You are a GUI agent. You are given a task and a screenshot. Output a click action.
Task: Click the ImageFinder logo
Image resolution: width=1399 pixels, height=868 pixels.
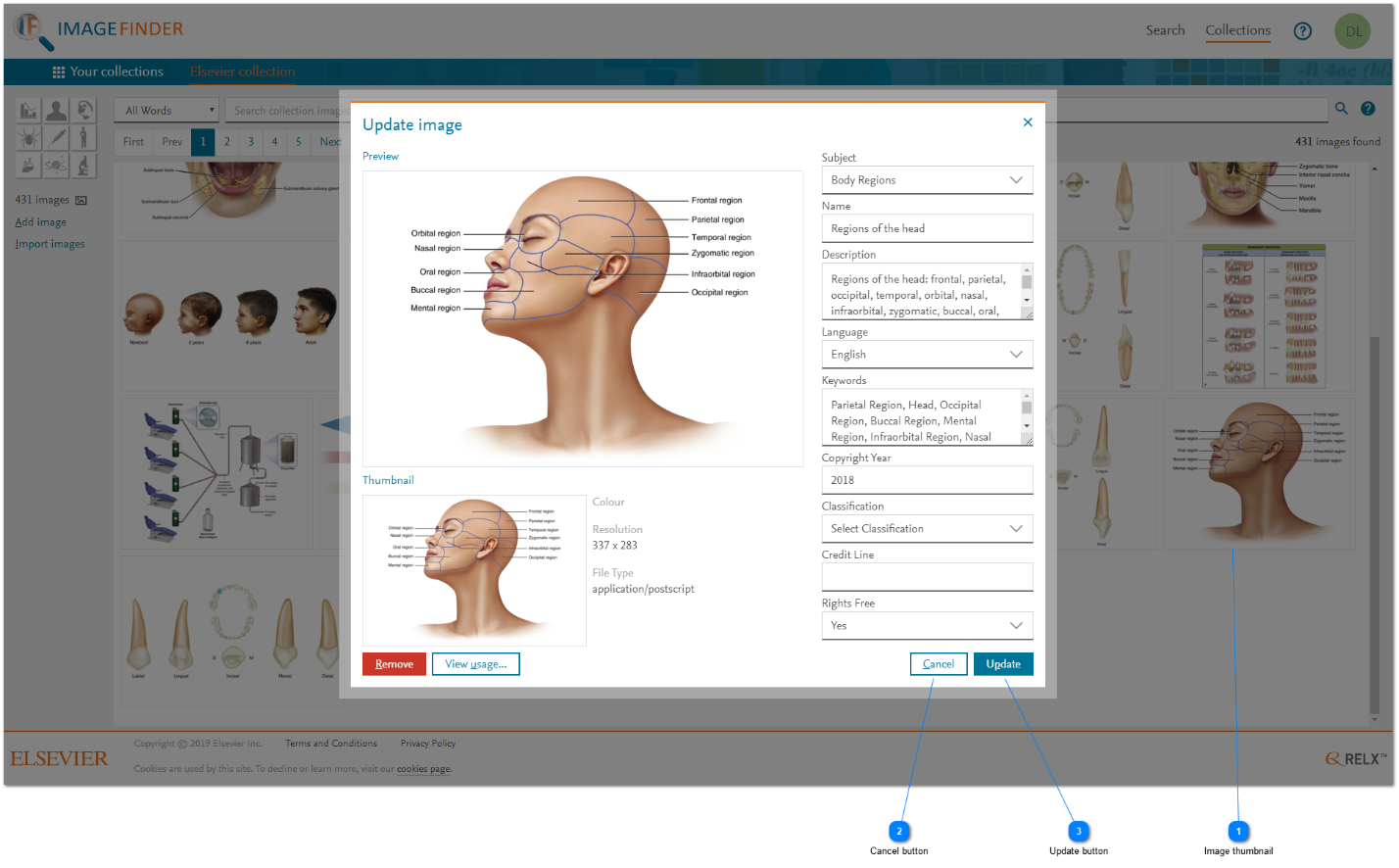pyautogui.click(x=98, y=30)
